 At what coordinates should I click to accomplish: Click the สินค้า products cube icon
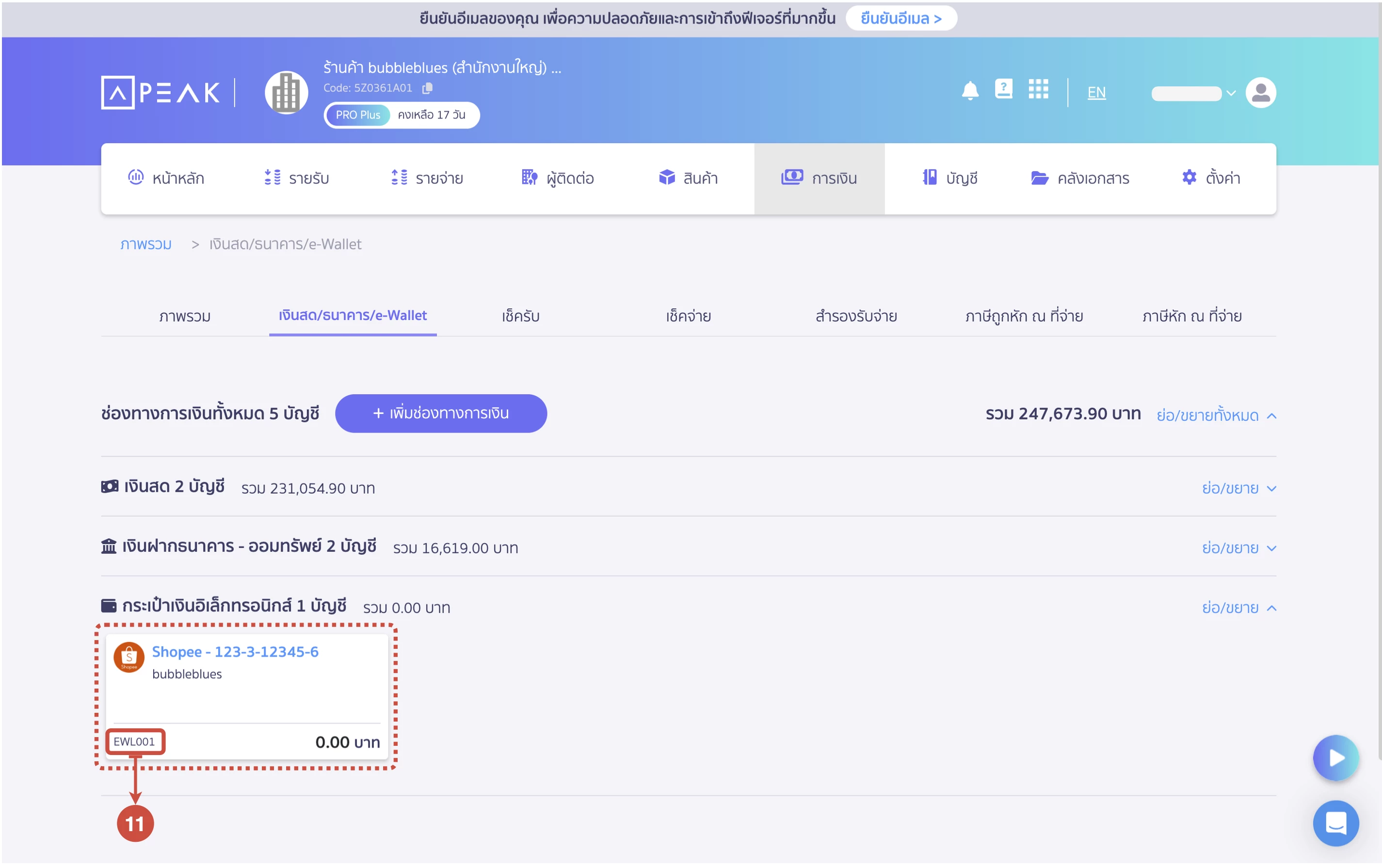click(666, 178)
